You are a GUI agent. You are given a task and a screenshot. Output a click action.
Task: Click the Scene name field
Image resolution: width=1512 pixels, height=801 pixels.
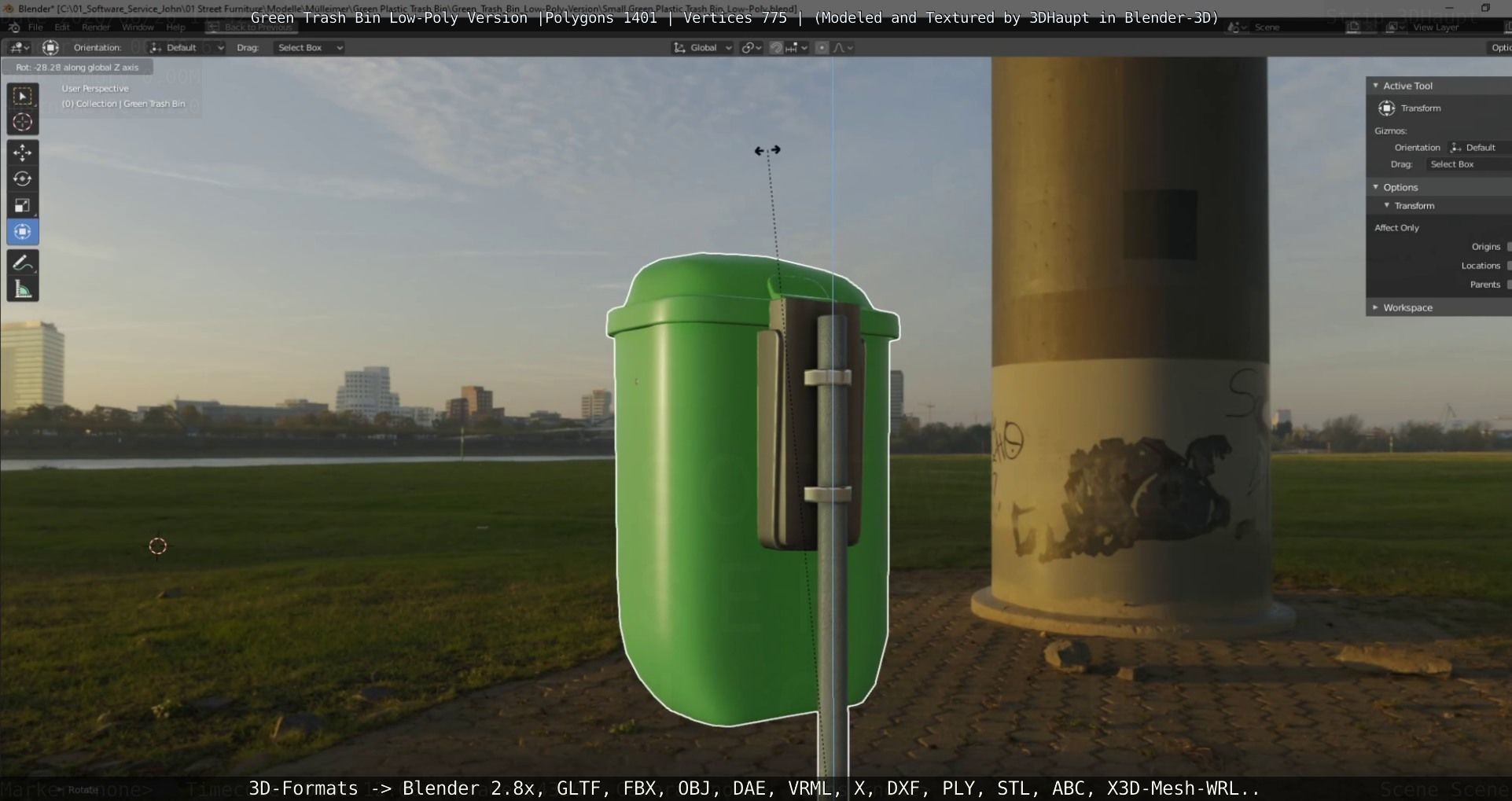pos(1297,28)
